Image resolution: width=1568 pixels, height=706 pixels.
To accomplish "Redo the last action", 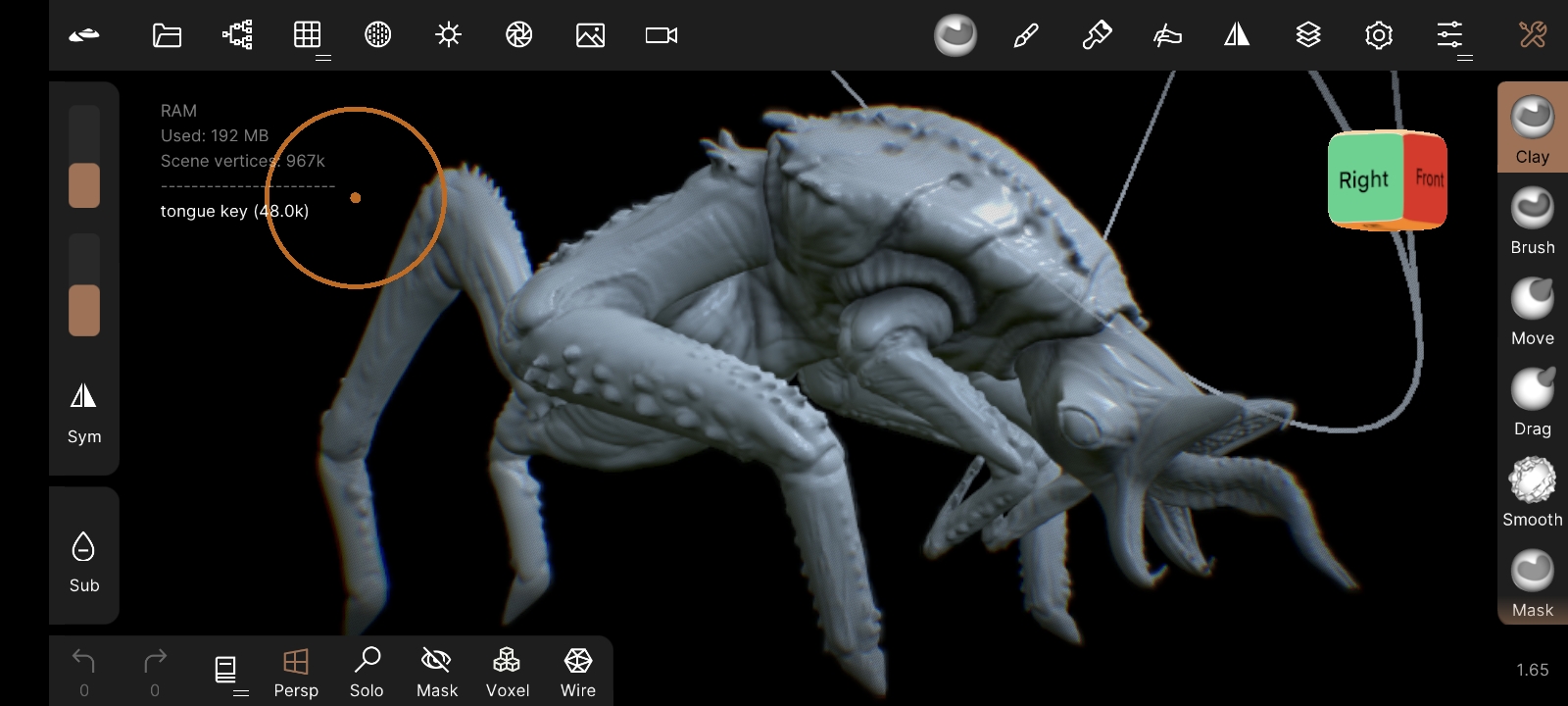I will tap(155, 673).
